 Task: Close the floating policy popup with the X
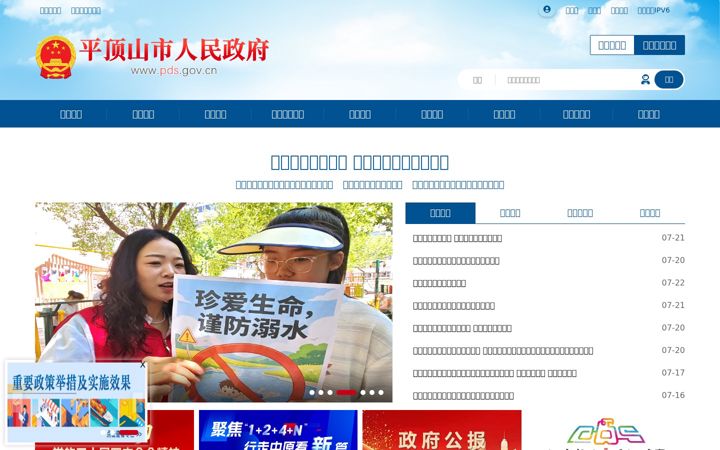coord(142,365)
